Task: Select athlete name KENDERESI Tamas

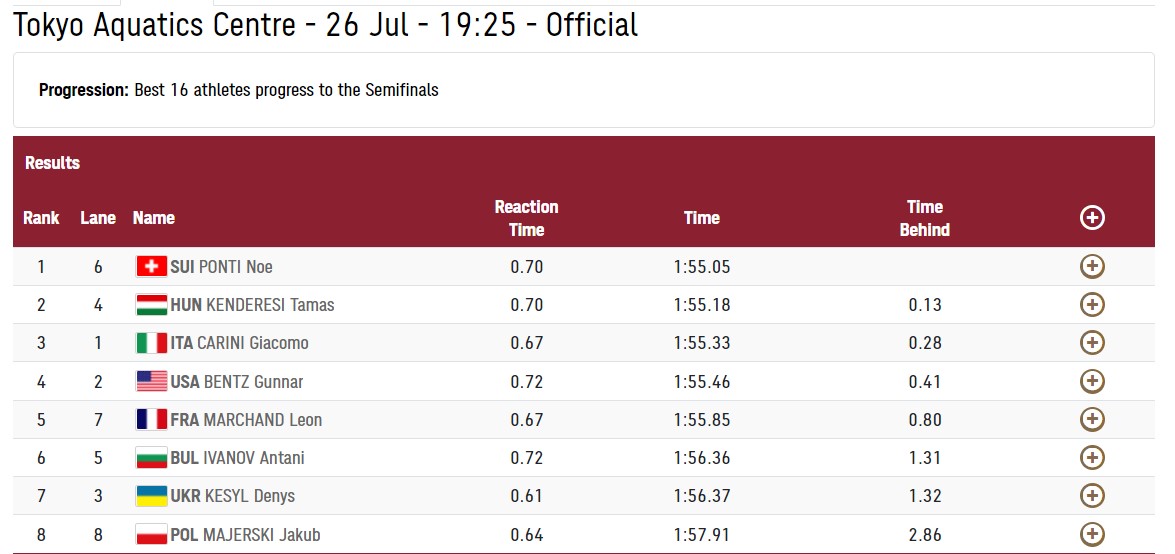Action: 270,305
